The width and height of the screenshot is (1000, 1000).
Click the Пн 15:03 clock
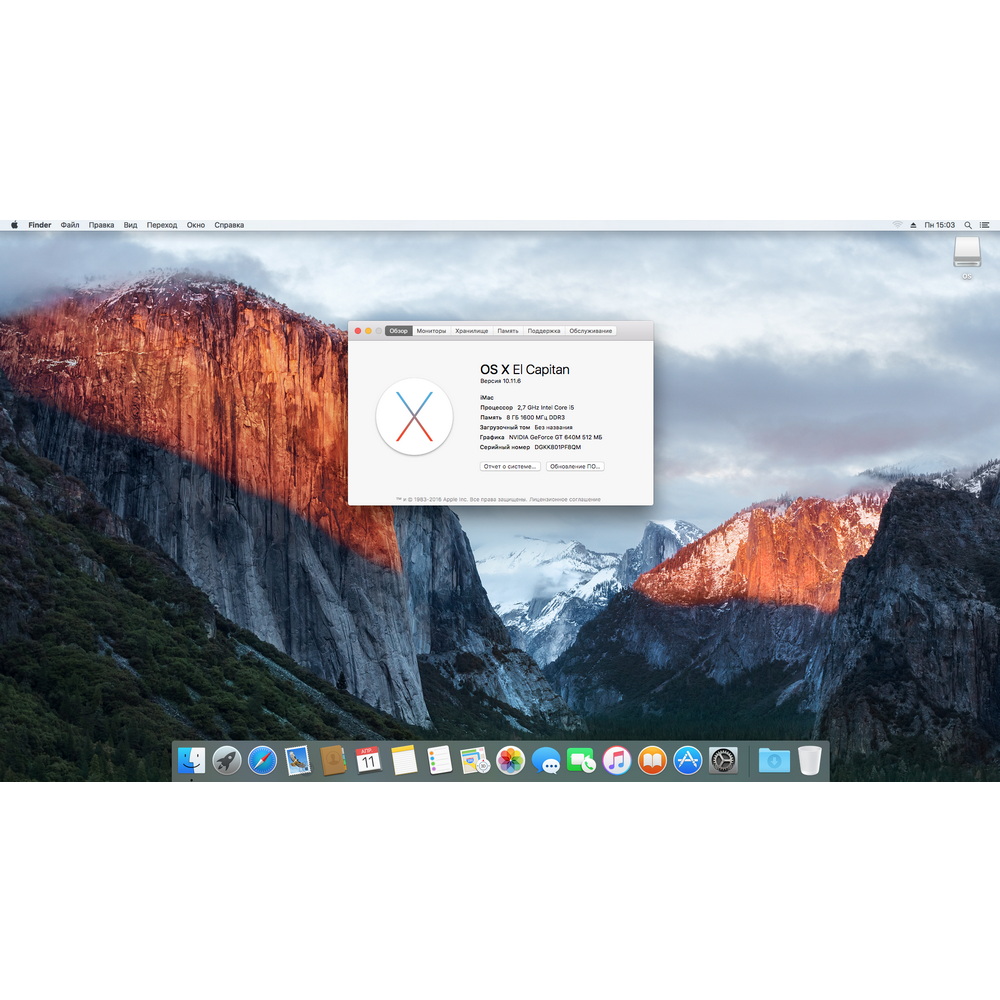tap(939, 225)
